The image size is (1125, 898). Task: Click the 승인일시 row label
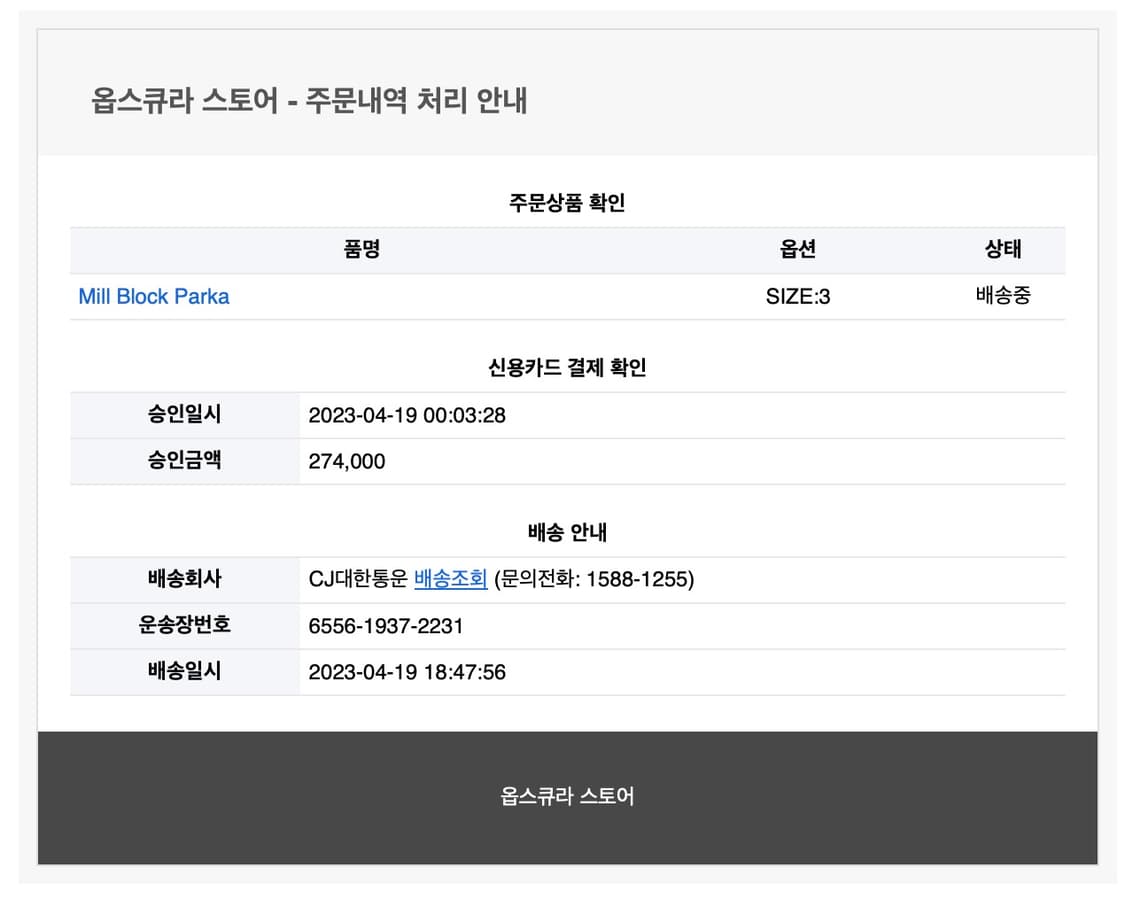click(x=184, y=415)
